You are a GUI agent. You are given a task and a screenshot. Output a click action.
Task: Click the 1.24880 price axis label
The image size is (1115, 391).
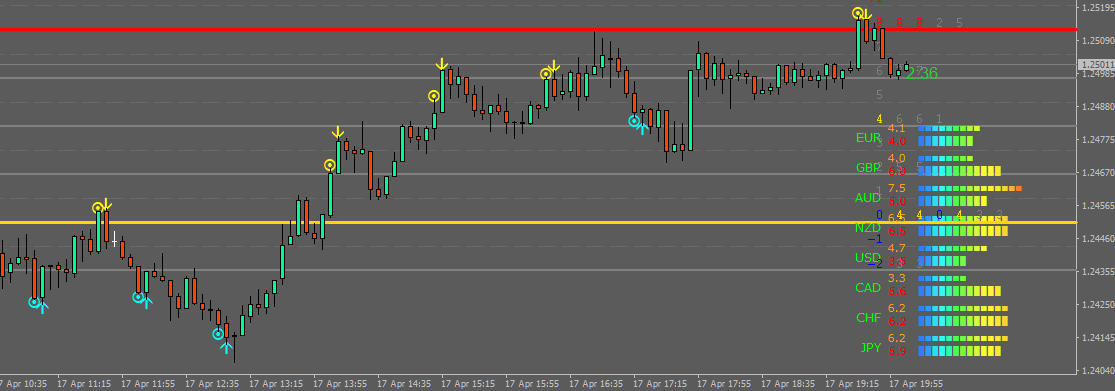(x=1097, y=107)
